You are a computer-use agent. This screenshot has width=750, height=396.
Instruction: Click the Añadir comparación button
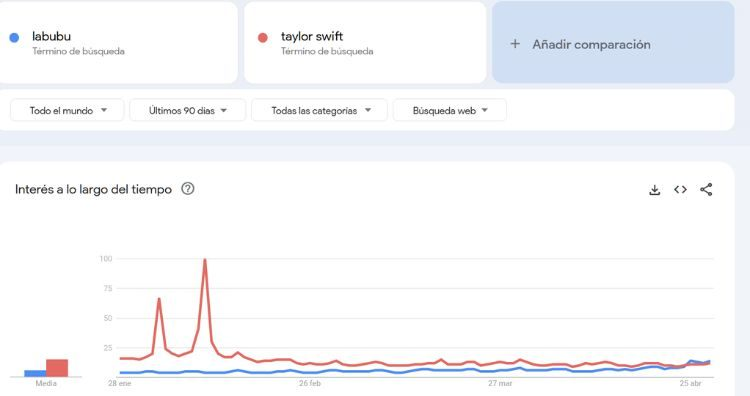tap(613, 43)
